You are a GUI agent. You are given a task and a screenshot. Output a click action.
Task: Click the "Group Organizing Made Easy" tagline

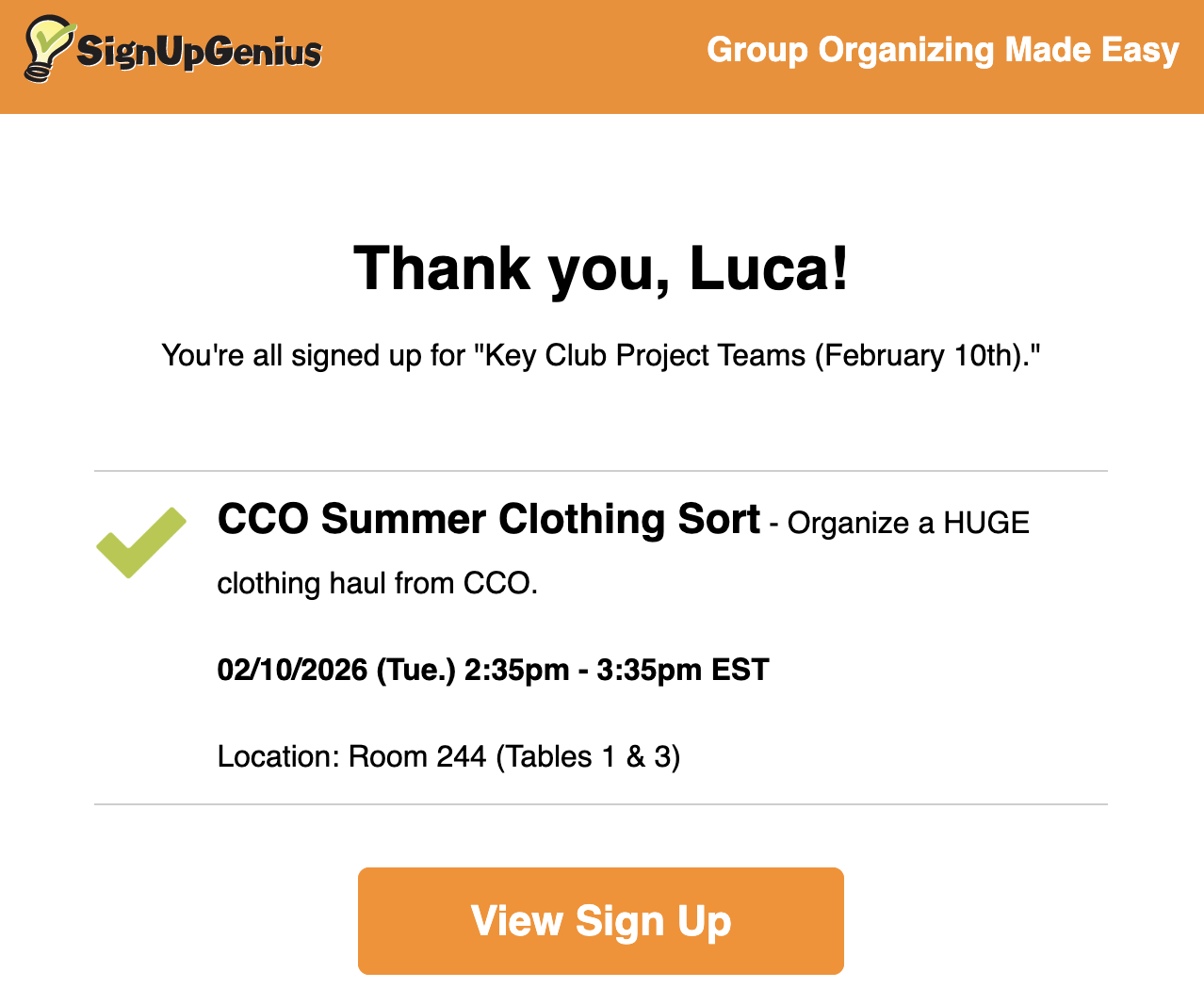pyautogui.click(x=942, y=50)
